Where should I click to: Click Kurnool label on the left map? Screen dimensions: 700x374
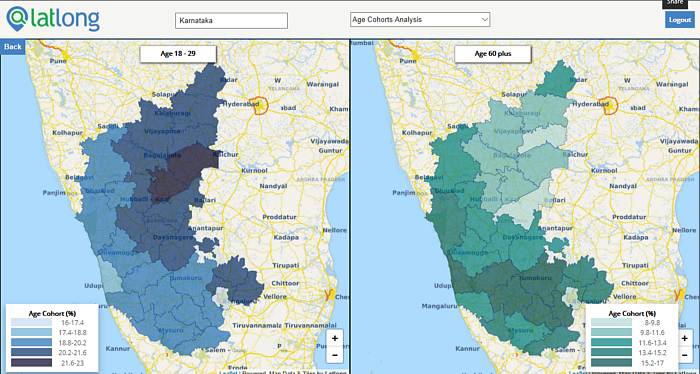click(x=254, y=170)
